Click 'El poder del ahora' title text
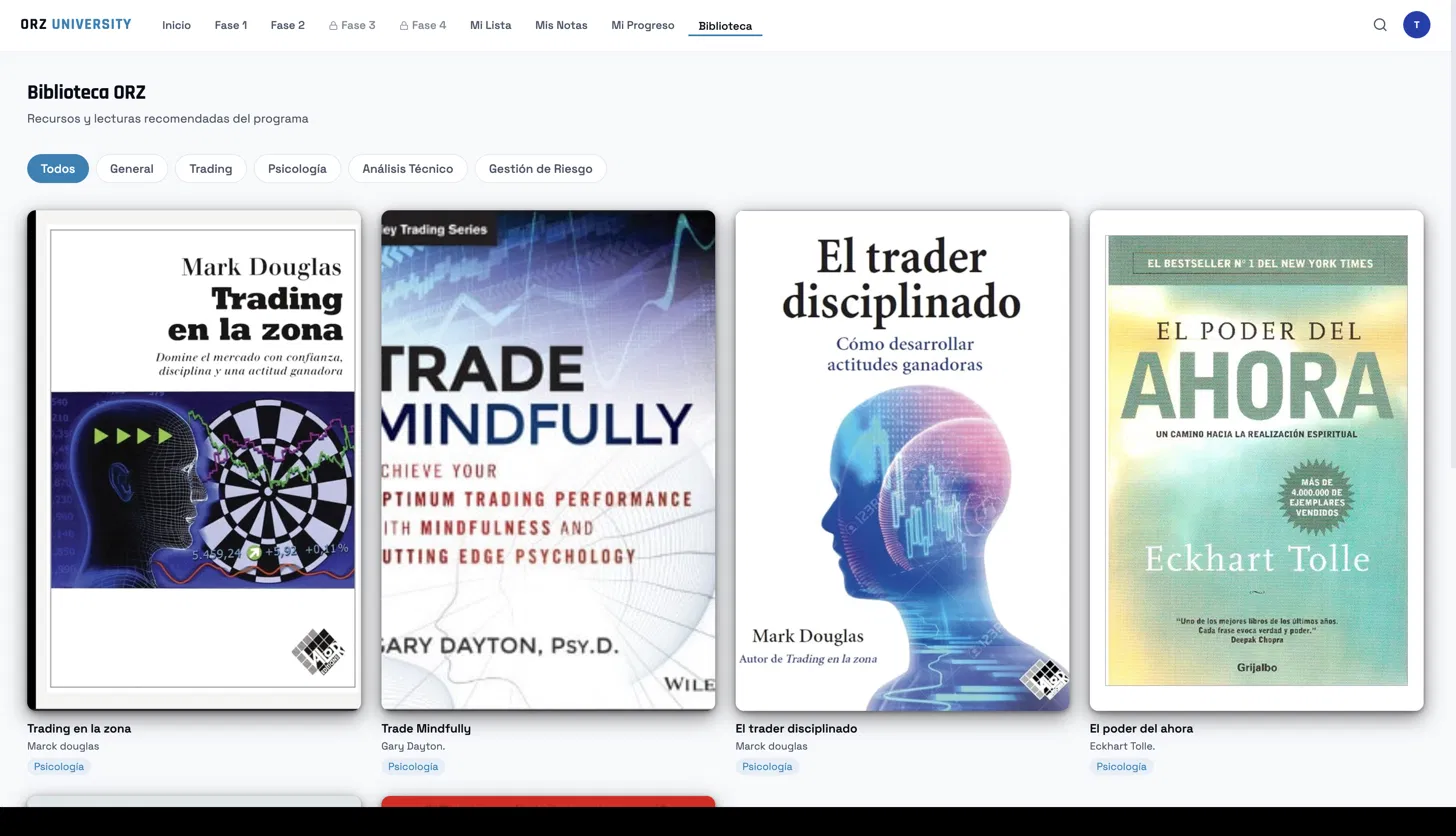 click(1141, 728)
